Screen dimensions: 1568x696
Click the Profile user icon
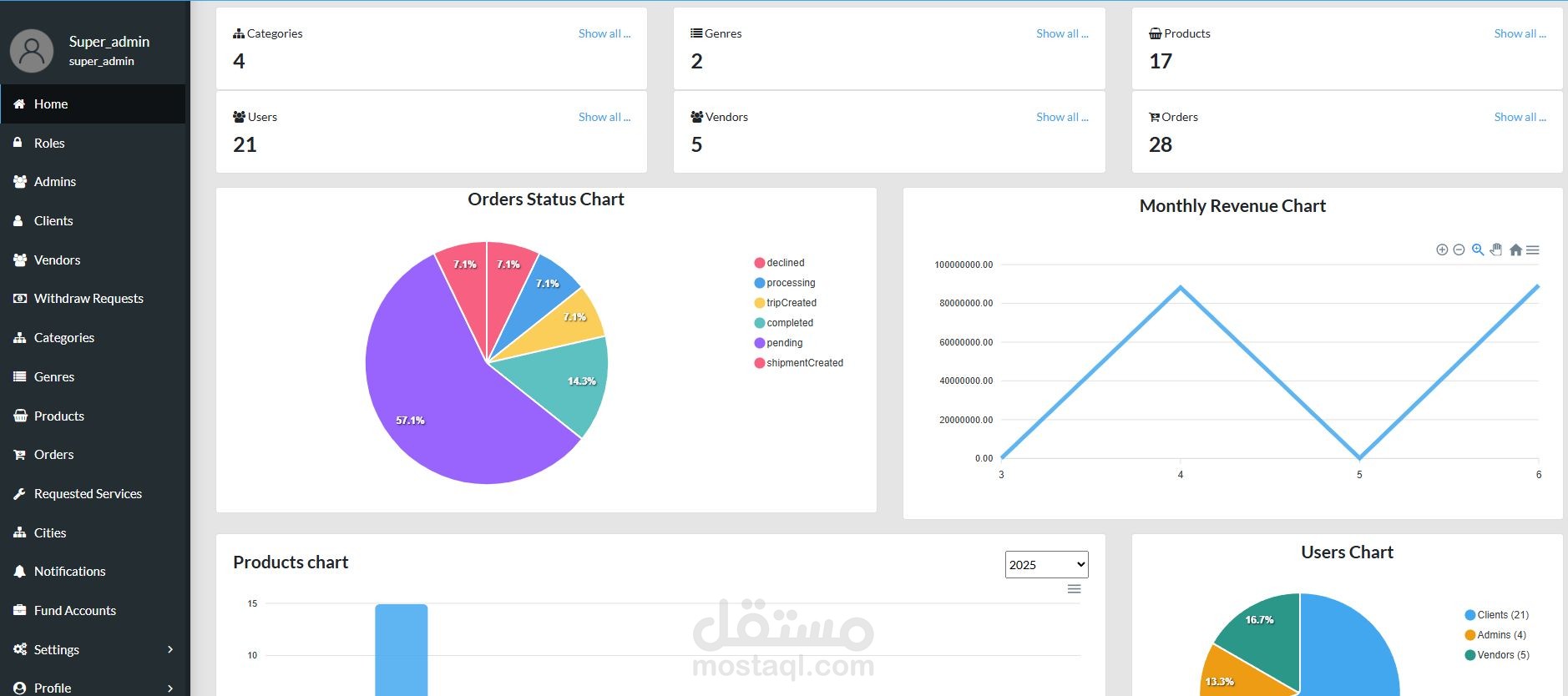(20, 688)
